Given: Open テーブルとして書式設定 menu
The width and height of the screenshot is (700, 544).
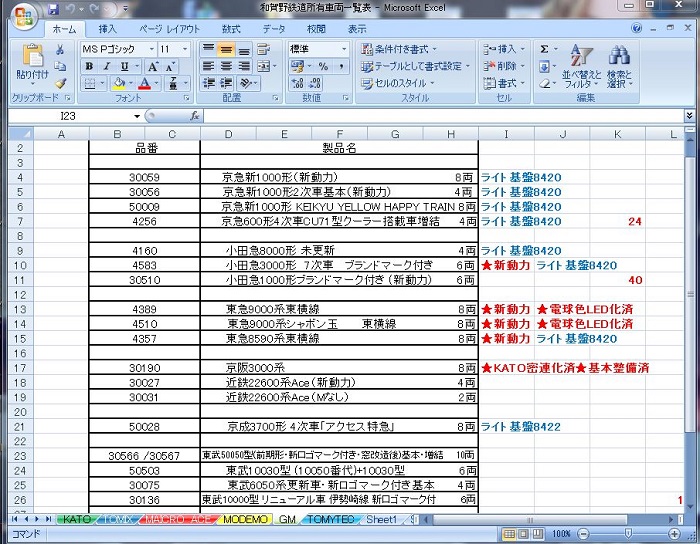Looking at the screenshot, I should click(416, 66).
